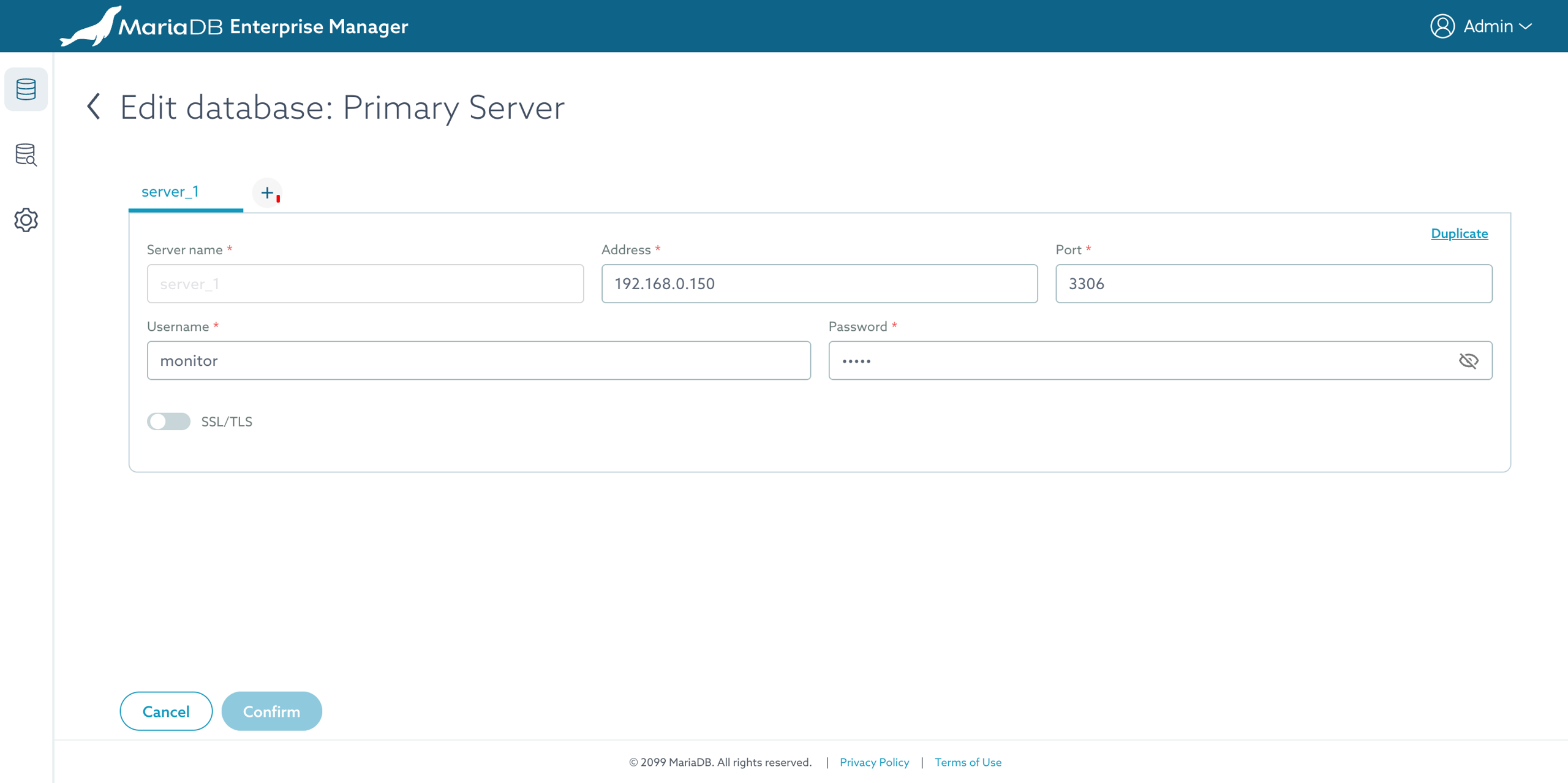Show password with the eye icon
The width and height of the screenshot is (1568, 783).
[1468, 361]
